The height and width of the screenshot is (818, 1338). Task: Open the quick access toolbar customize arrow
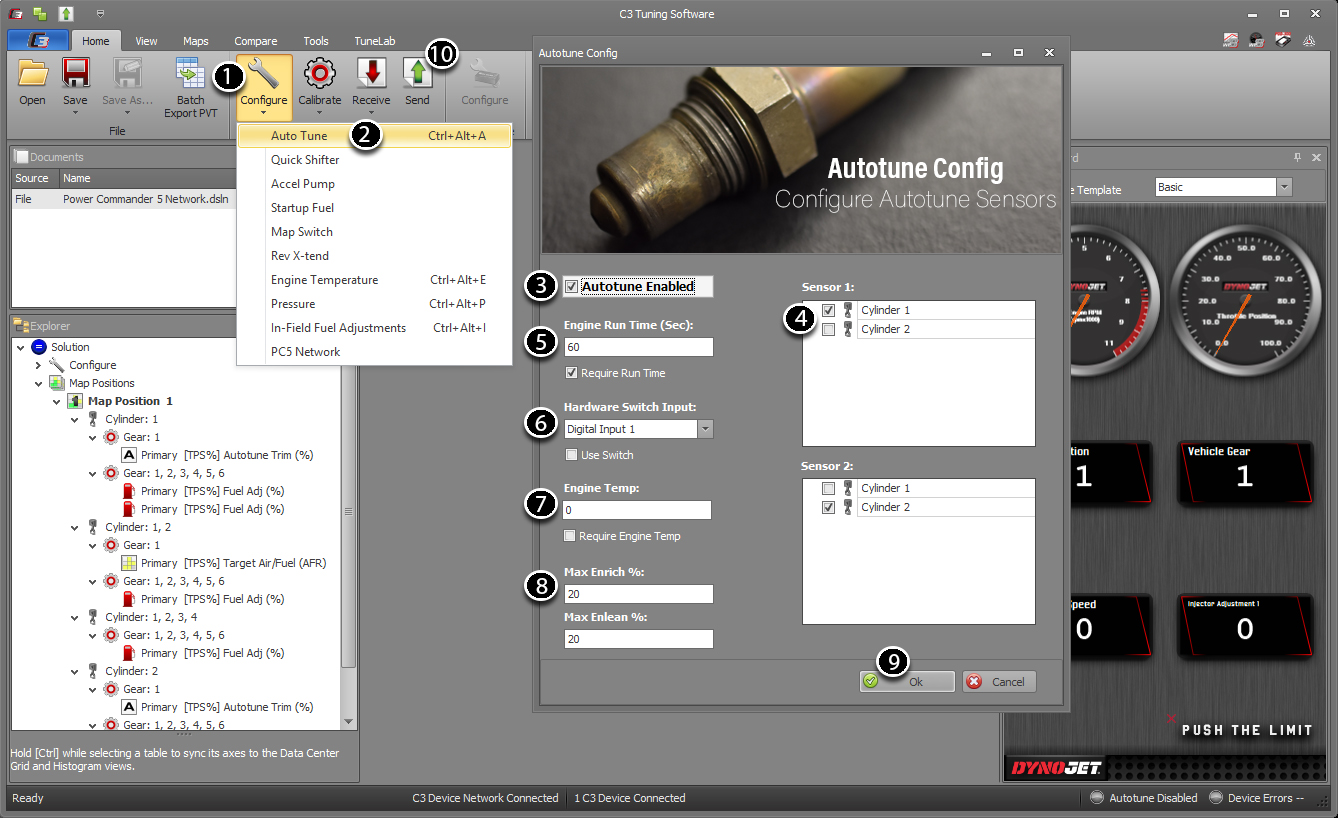pyautogui.click(x=100, y=14)
